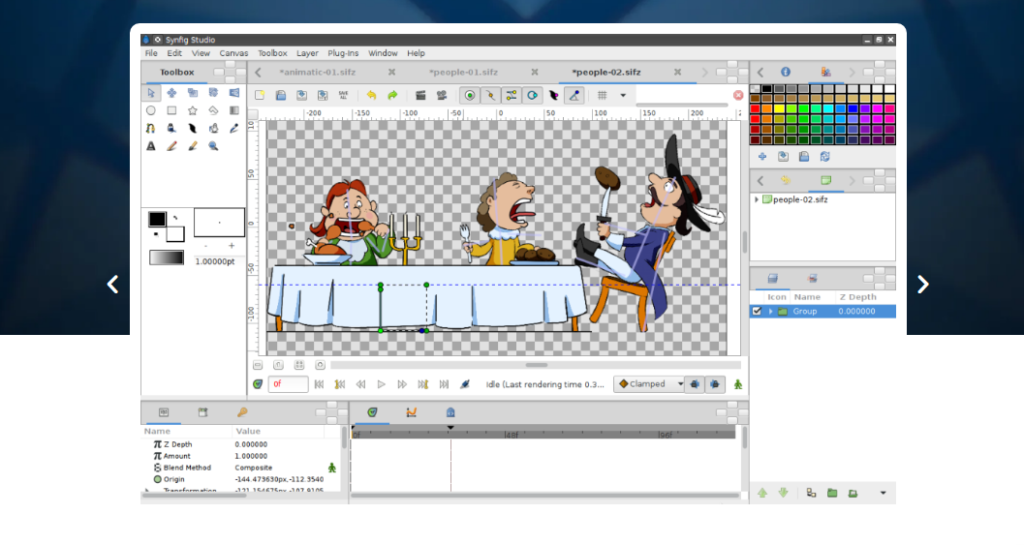Switch to the animatic-01.sifz tab
Image resolution: width=1024 pixels, height=545 pixels.
(317, 72)
